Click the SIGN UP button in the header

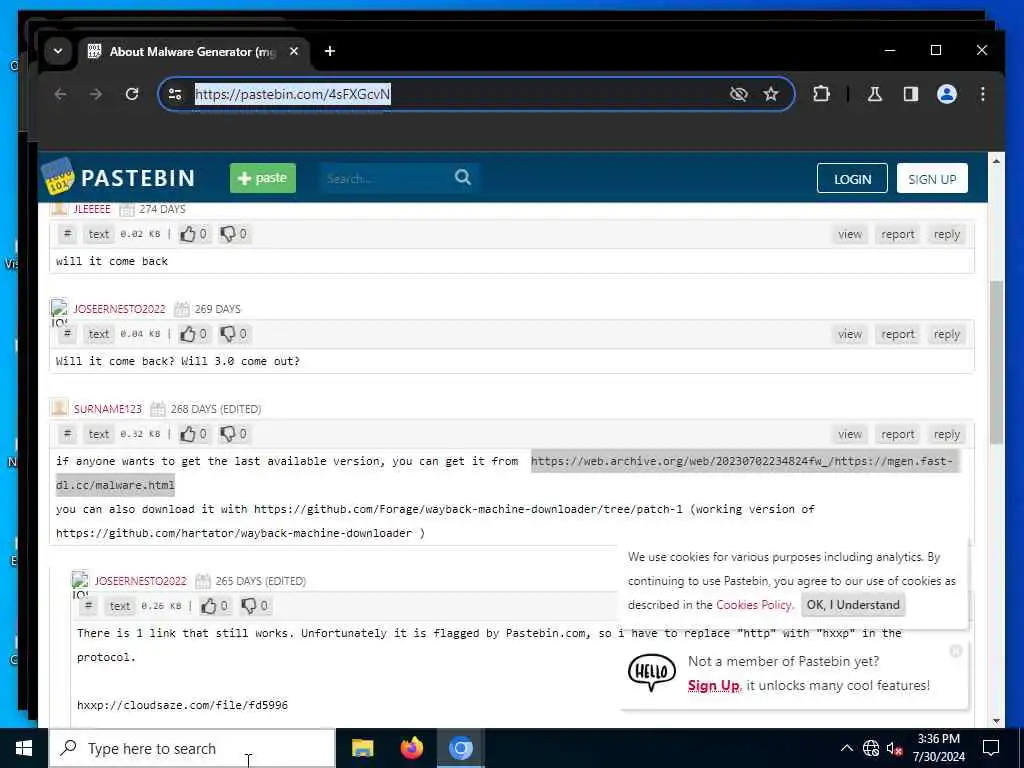[932, 178]
